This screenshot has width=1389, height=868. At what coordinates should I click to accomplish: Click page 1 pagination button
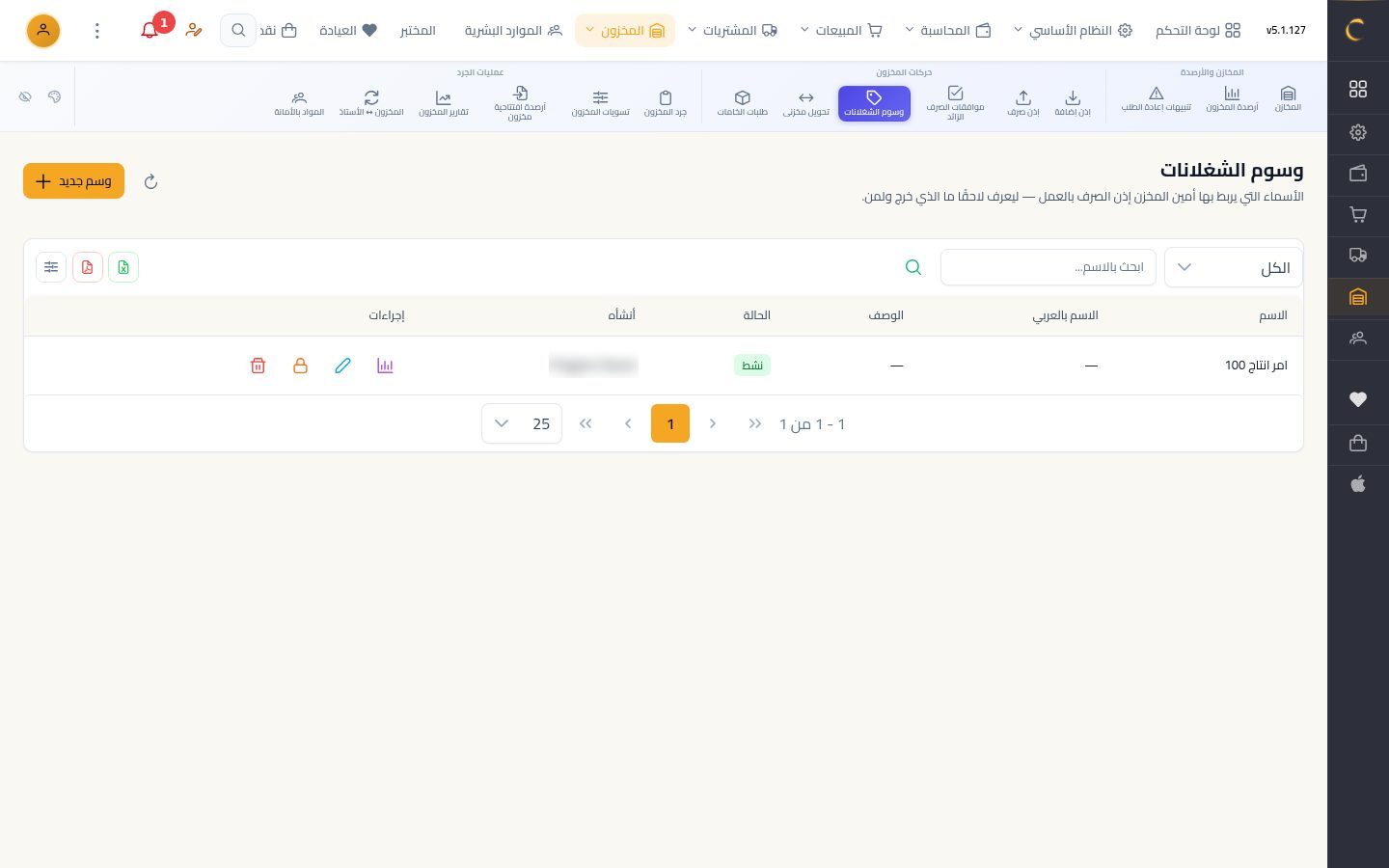670,423
